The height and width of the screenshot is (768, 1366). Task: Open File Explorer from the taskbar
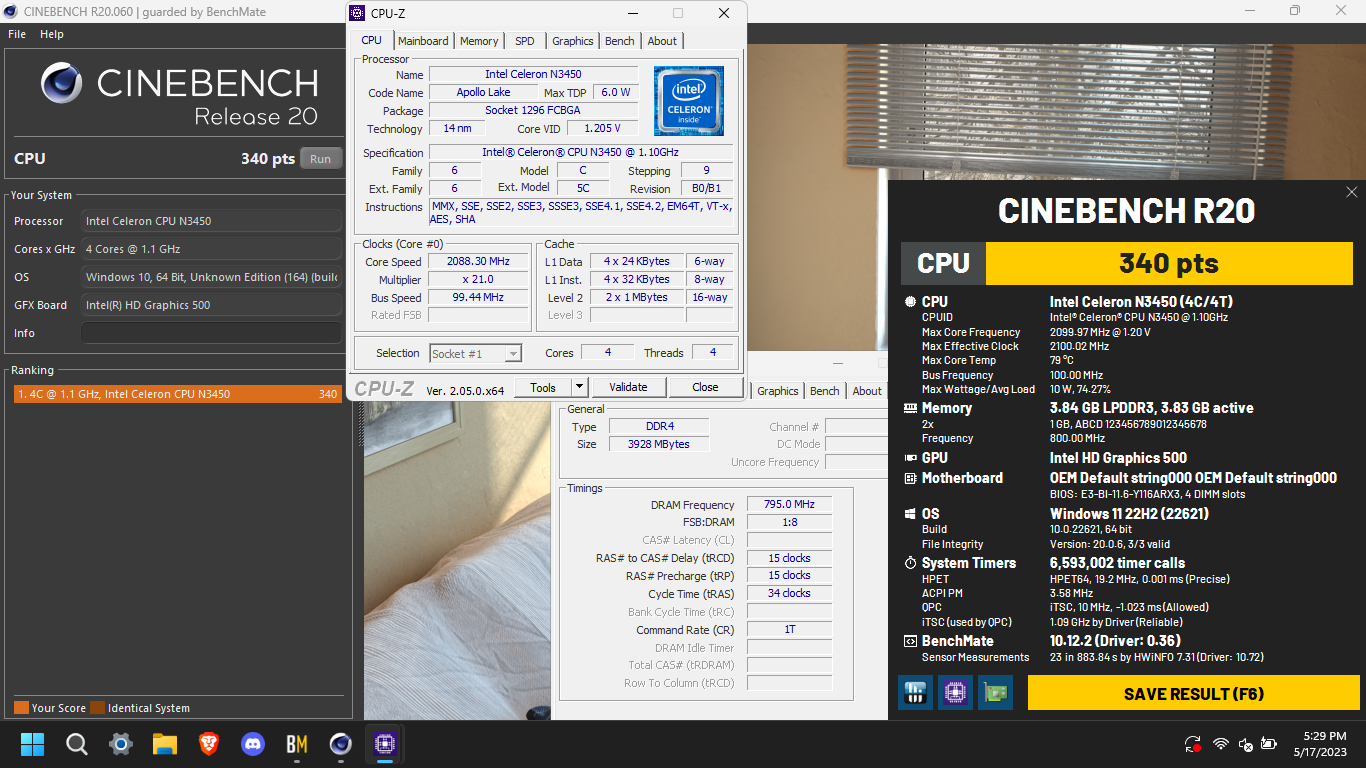(165, 744)
